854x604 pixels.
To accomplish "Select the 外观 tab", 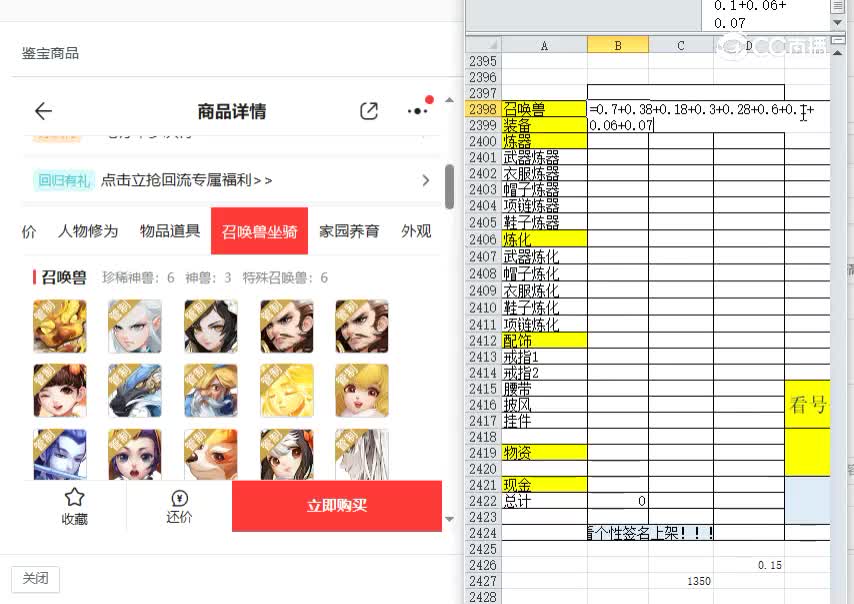I will [x=415, y=231].
